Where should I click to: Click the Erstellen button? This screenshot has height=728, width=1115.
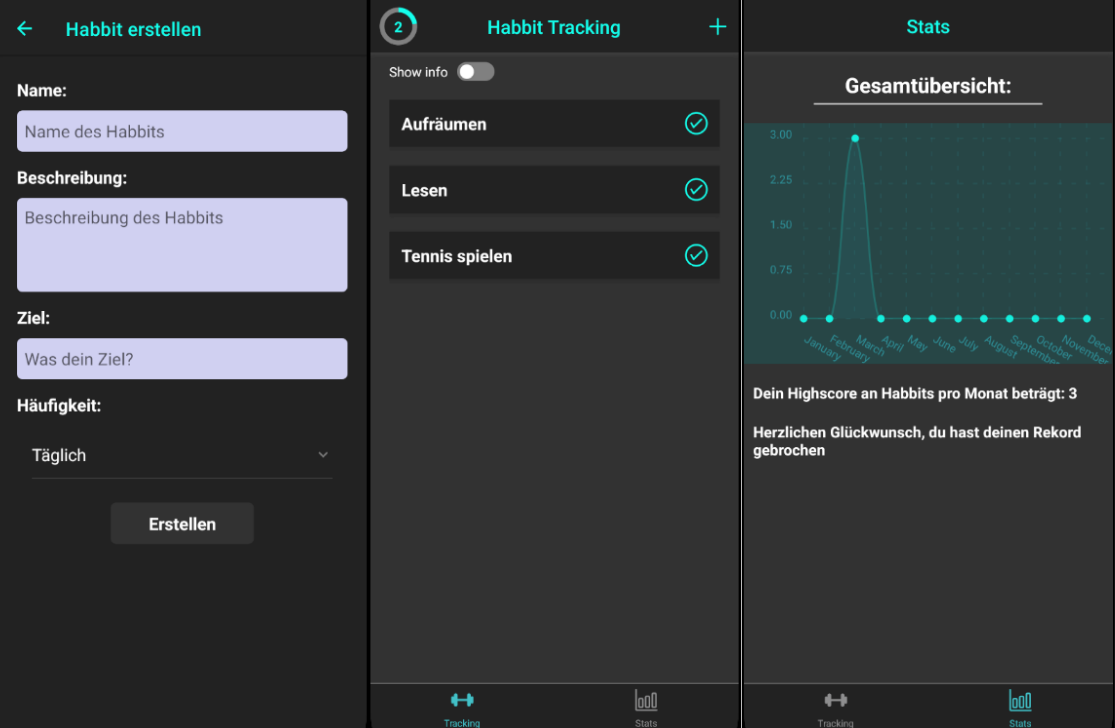pos(182,524)
